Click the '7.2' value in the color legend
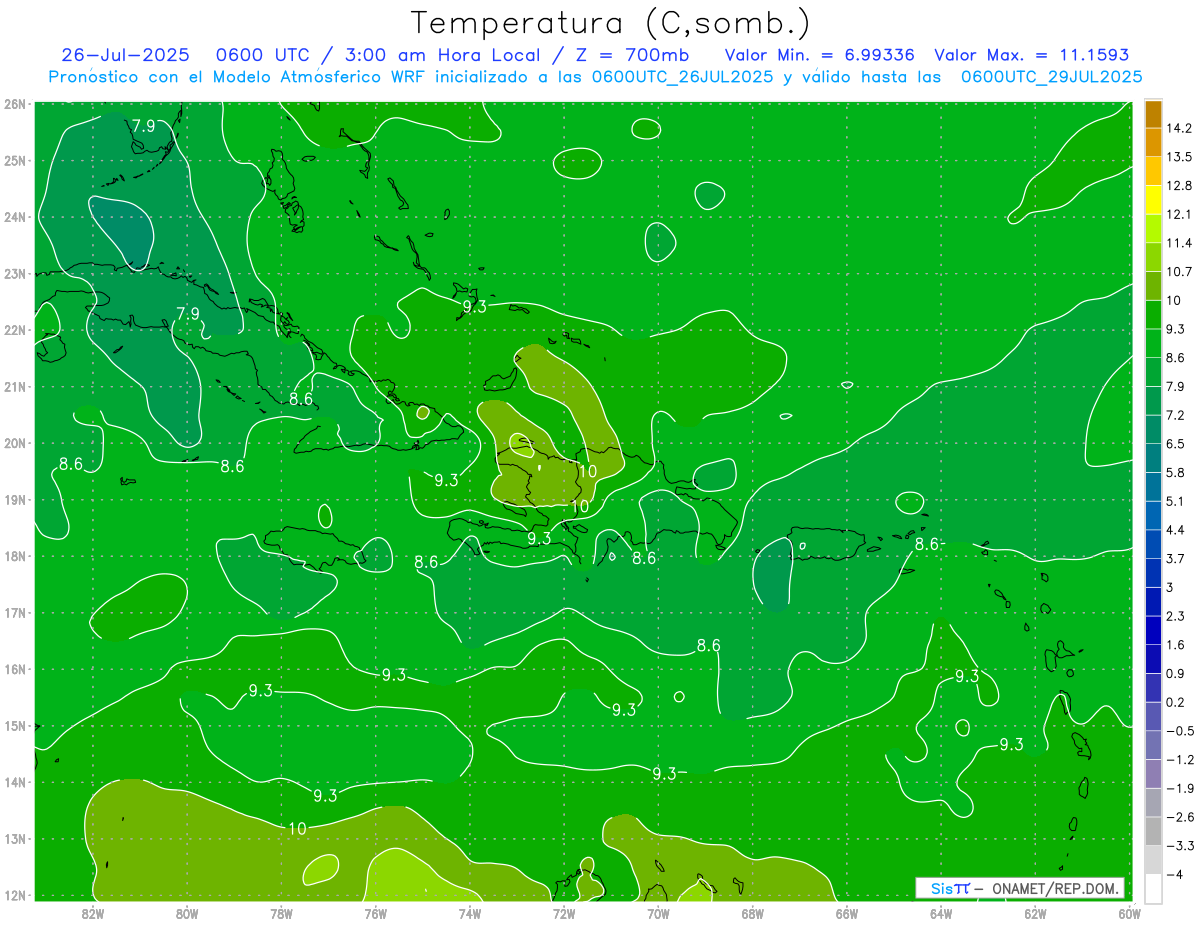The width and height of the screenshot is (1200, 927). pyautogui.click(x=1175, y=415)
